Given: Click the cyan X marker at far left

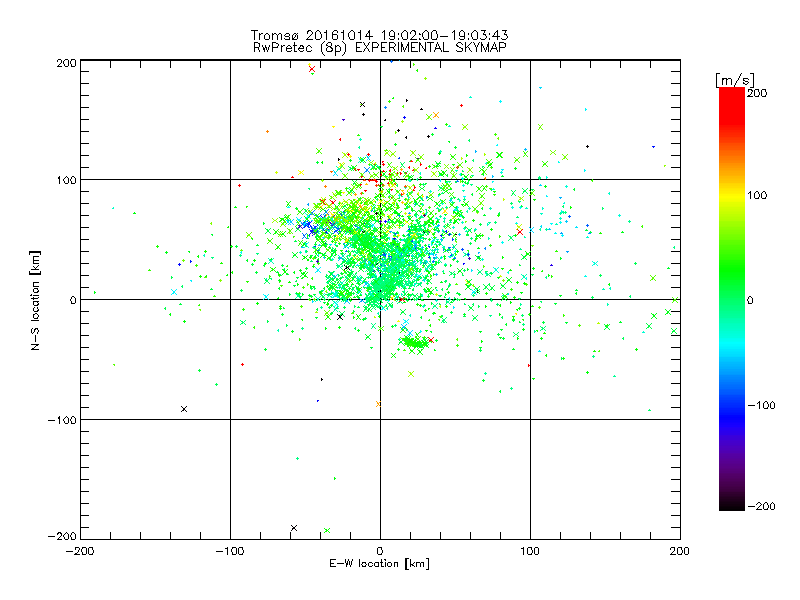Looking at the screenshot, I should point(174,292).
